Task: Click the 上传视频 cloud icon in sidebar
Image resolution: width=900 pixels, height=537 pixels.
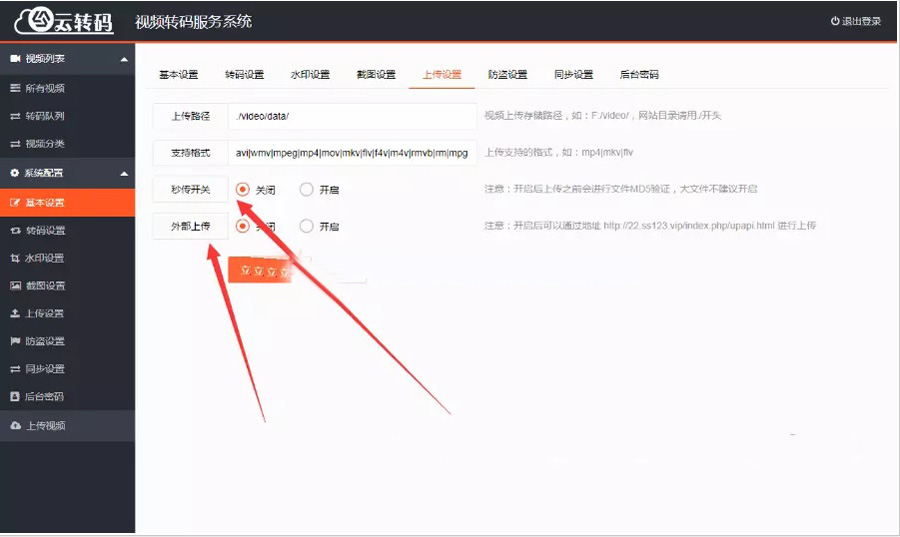Action: click(15, 426)
